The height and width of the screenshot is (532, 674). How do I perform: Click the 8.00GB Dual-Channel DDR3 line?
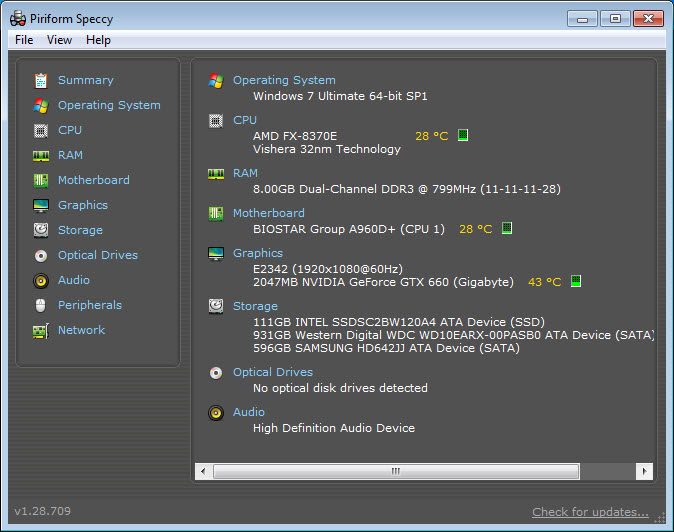pos(407,190)
